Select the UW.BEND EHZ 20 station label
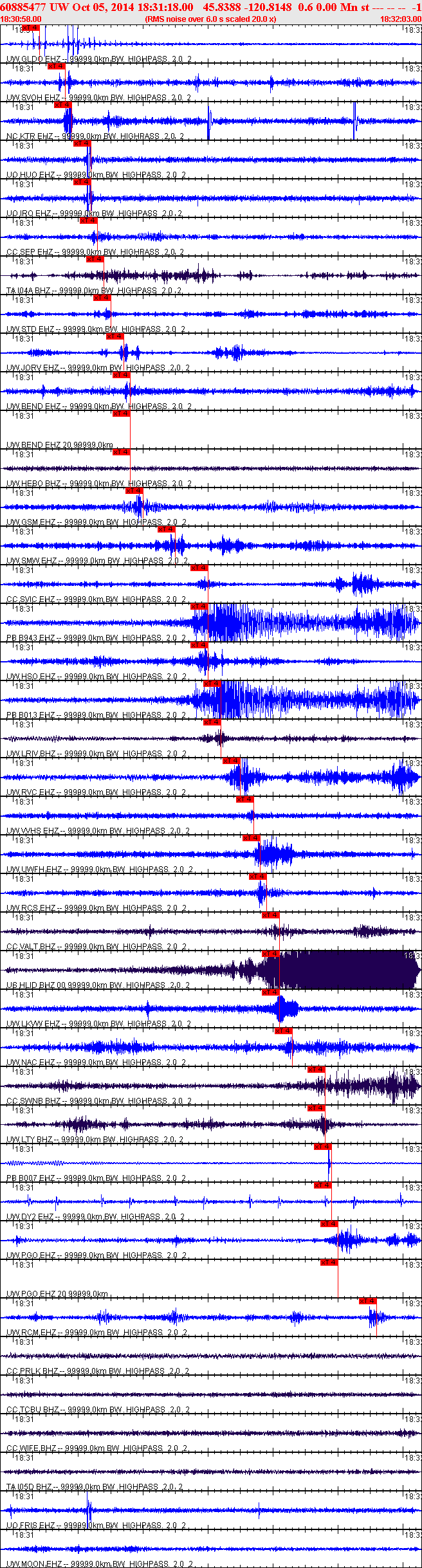The width and height of the screenshot is (422, 1568). (40, 445)
